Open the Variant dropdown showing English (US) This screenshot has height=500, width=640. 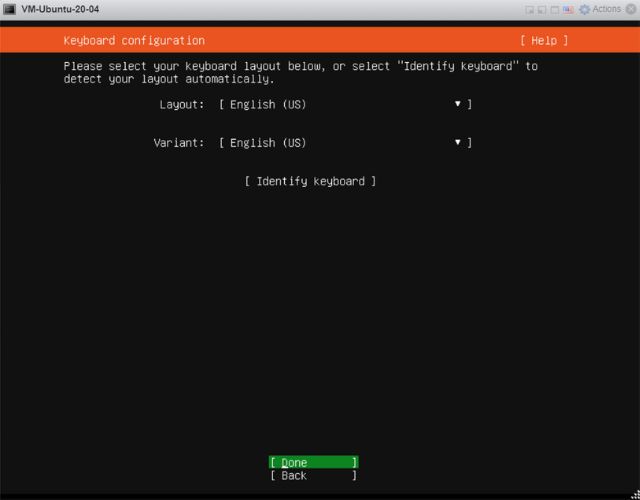345,143
